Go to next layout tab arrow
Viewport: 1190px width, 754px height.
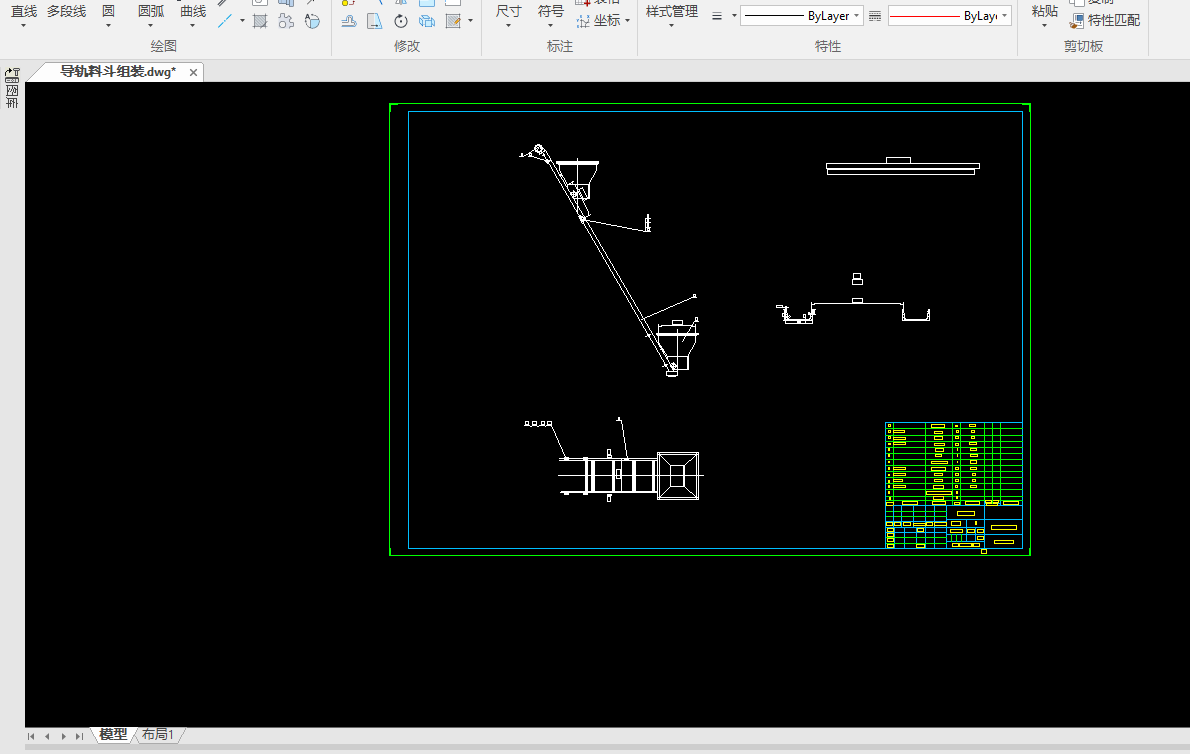[63, 736]
